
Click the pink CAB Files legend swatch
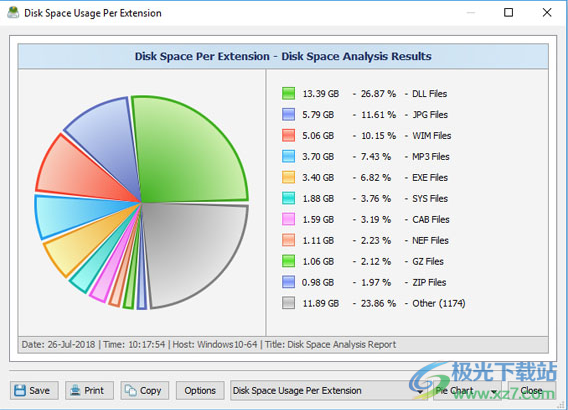click(288, 219)
